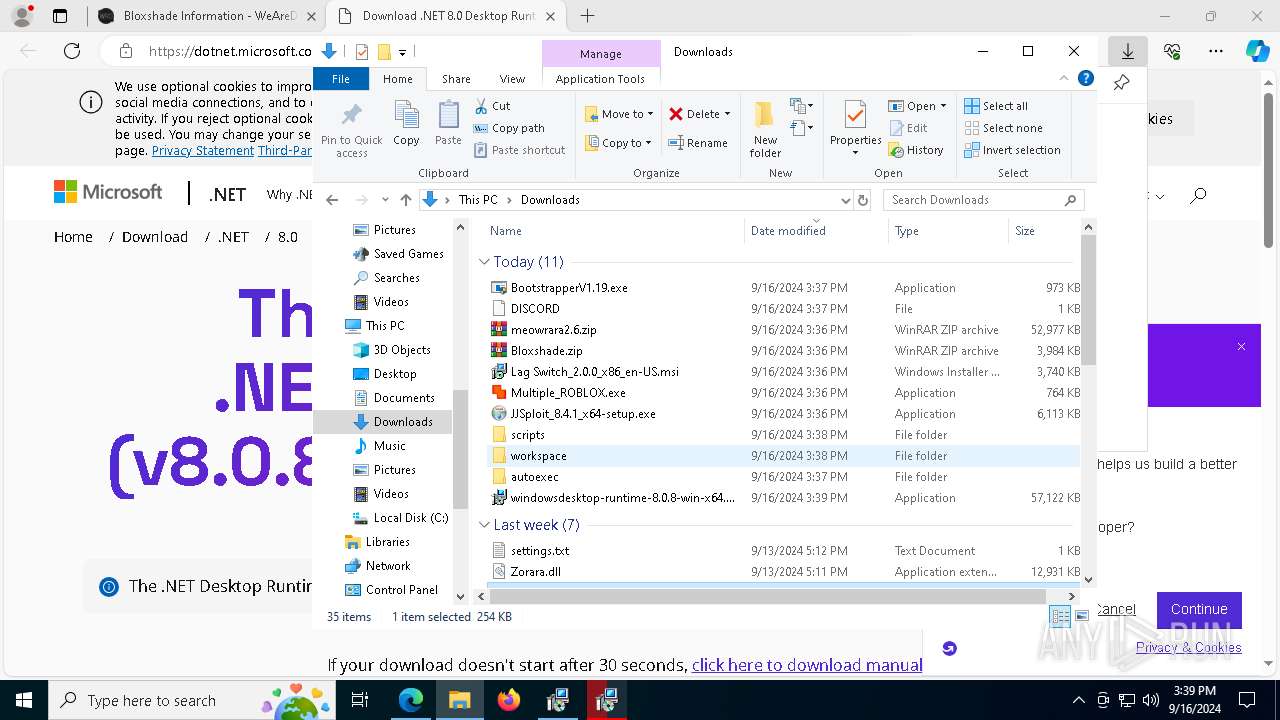Click the Continue button on webpage
1280x720 pixels.
pyautogui.click(x=1199, y=609)
